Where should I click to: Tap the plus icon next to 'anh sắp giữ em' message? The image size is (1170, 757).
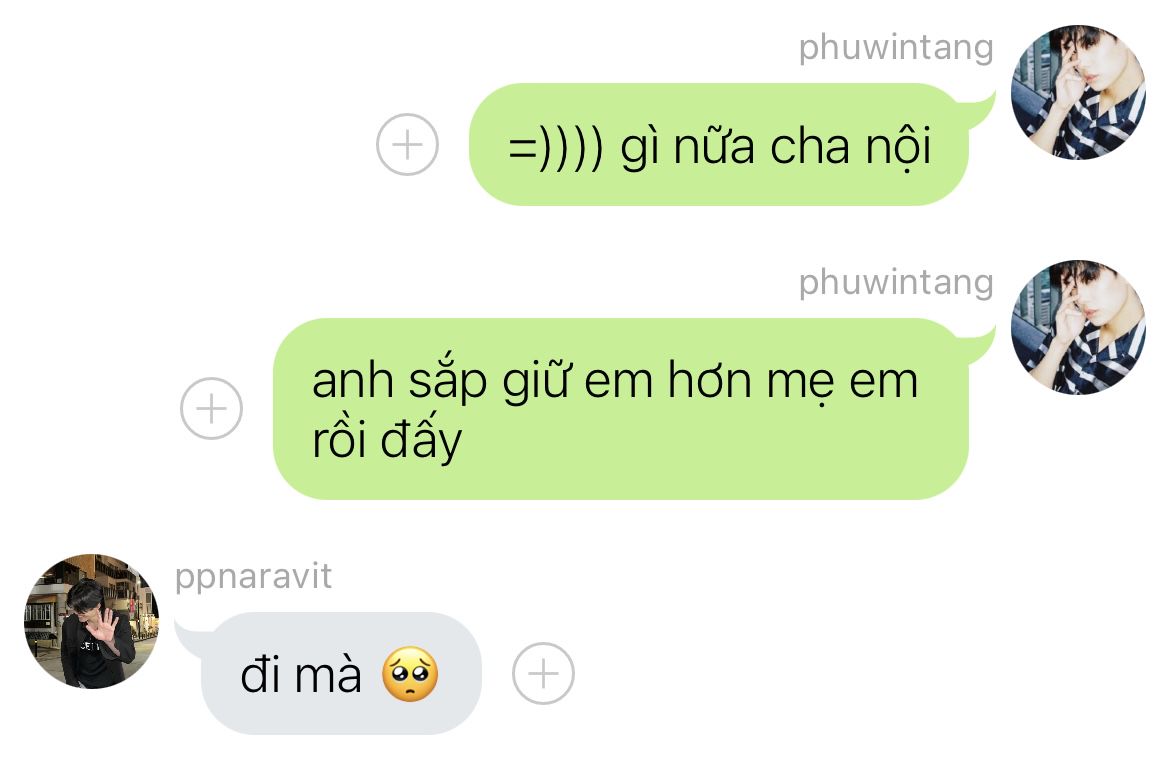(211, 409)
